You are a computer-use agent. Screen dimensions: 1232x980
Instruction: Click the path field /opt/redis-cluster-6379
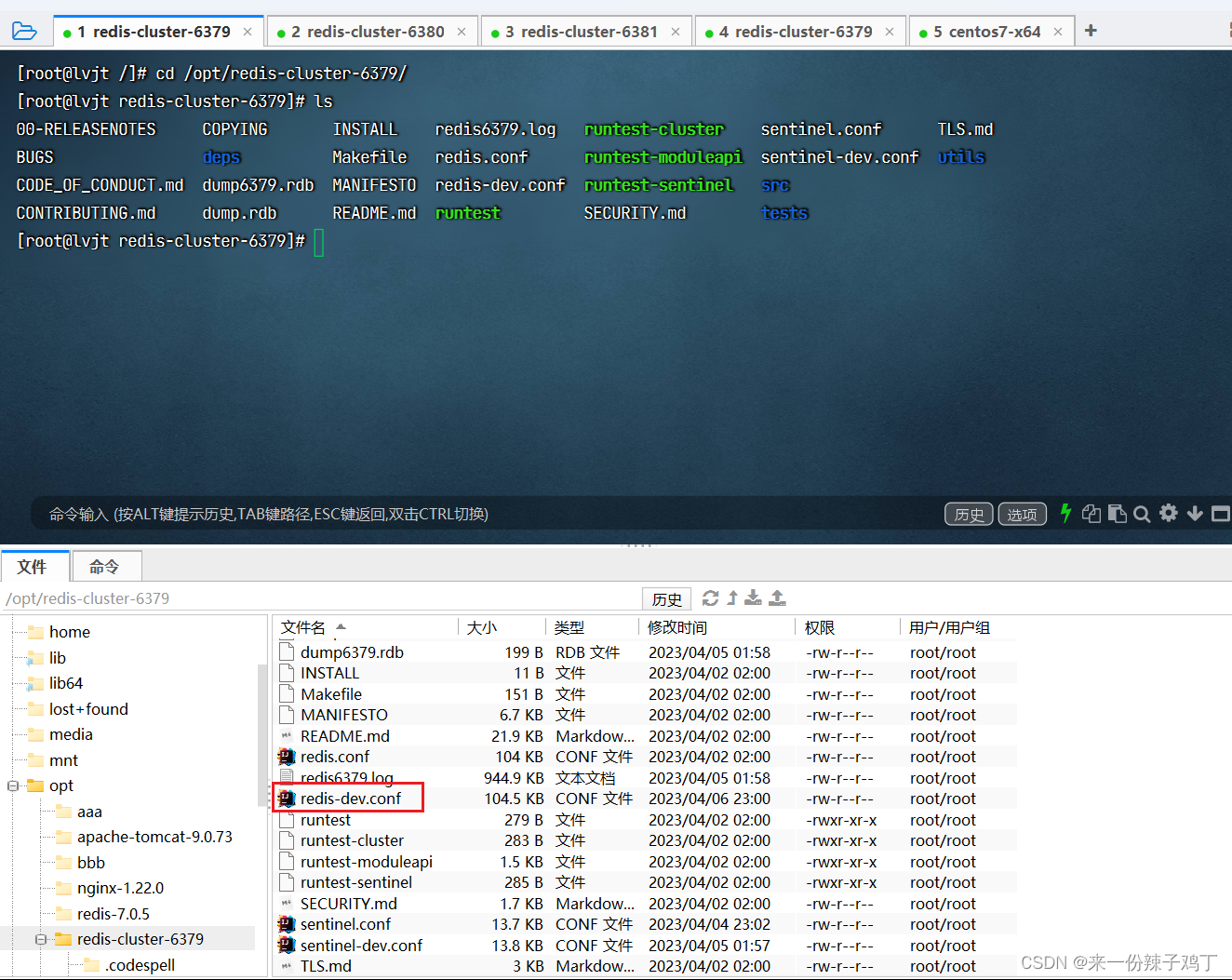tap(321, 598)
